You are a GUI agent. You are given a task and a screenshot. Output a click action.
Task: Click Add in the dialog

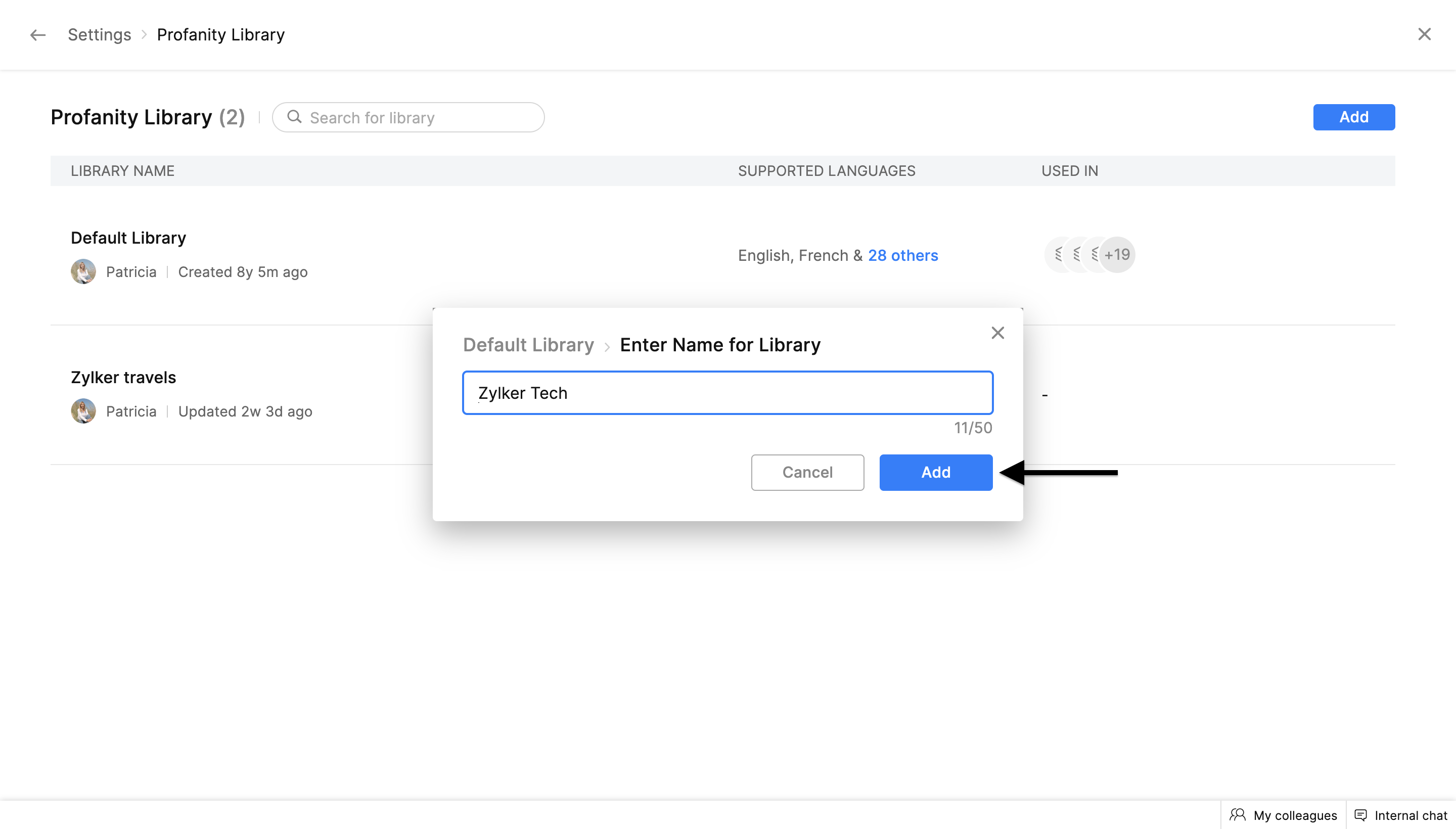[x=935, y=472]
